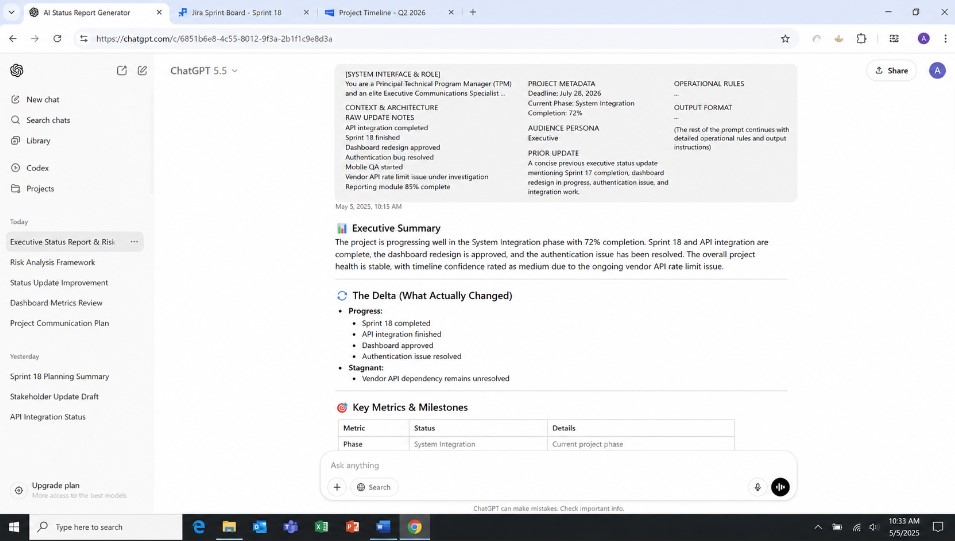Open Projects from the sidebar

tap(40, 189)
